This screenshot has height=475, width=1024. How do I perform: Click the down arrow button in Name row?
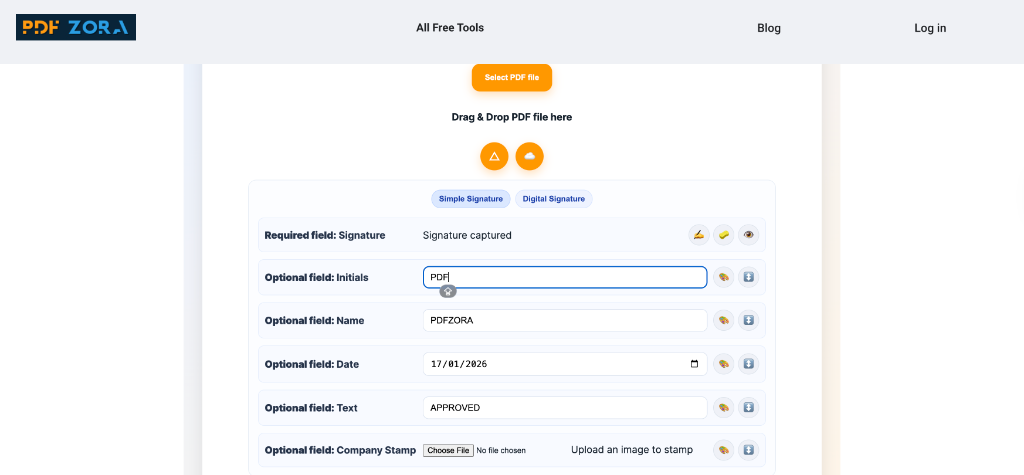tap(749, 321)
